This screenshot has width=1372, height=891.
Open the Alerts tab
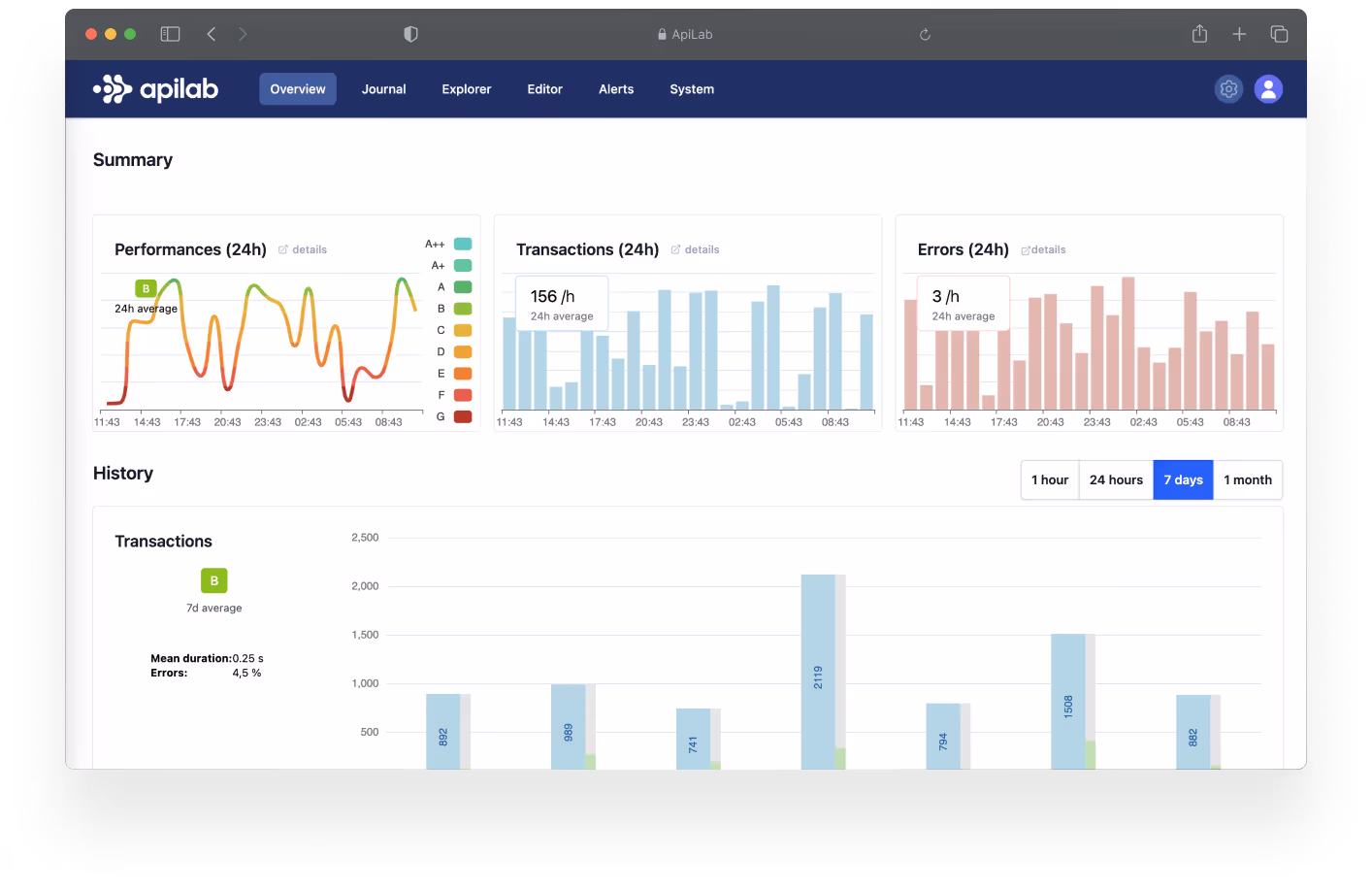[616, 88]
